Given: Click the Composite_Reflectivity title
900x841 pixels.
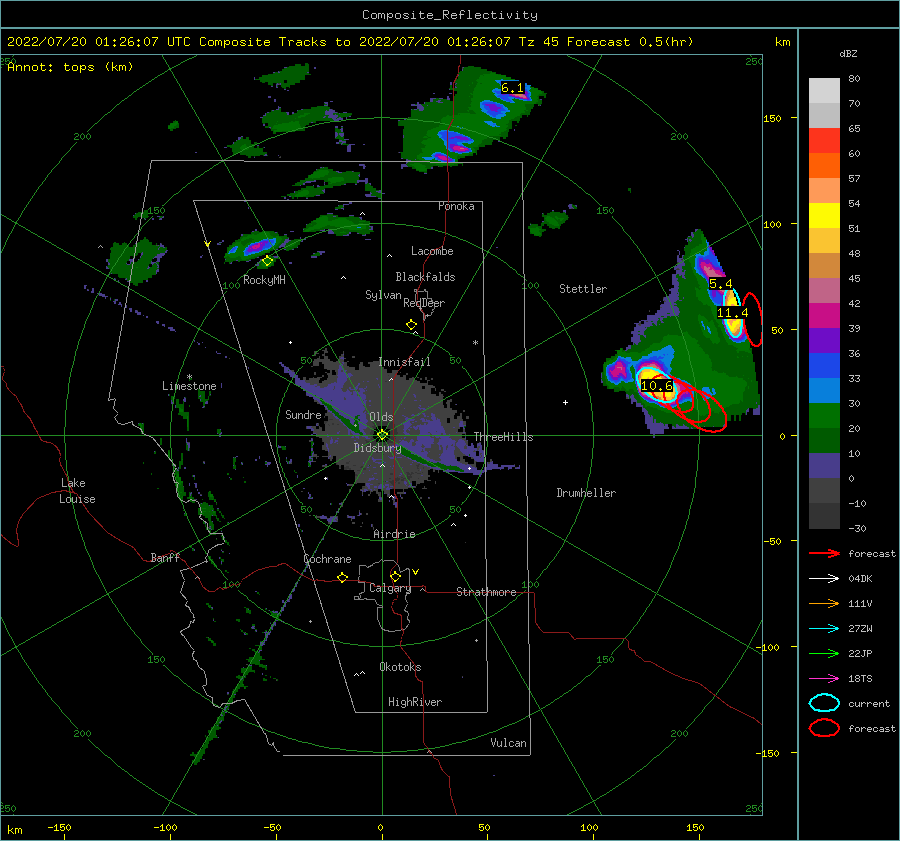Looking at the screenshot, I should (x=450, y=15).
